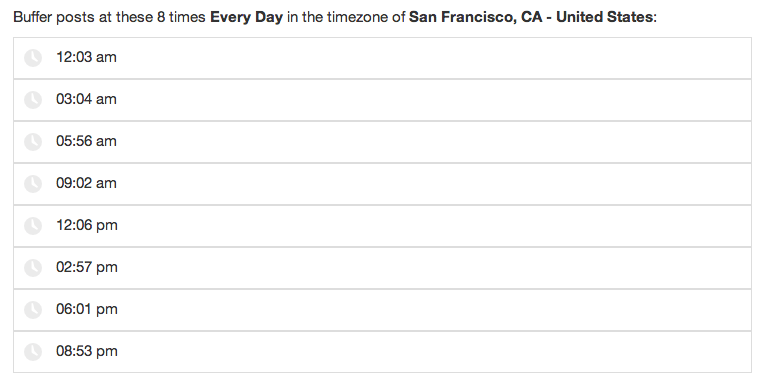Select the 03:04 am posting time
761x389 pixels.
point(86,99)
